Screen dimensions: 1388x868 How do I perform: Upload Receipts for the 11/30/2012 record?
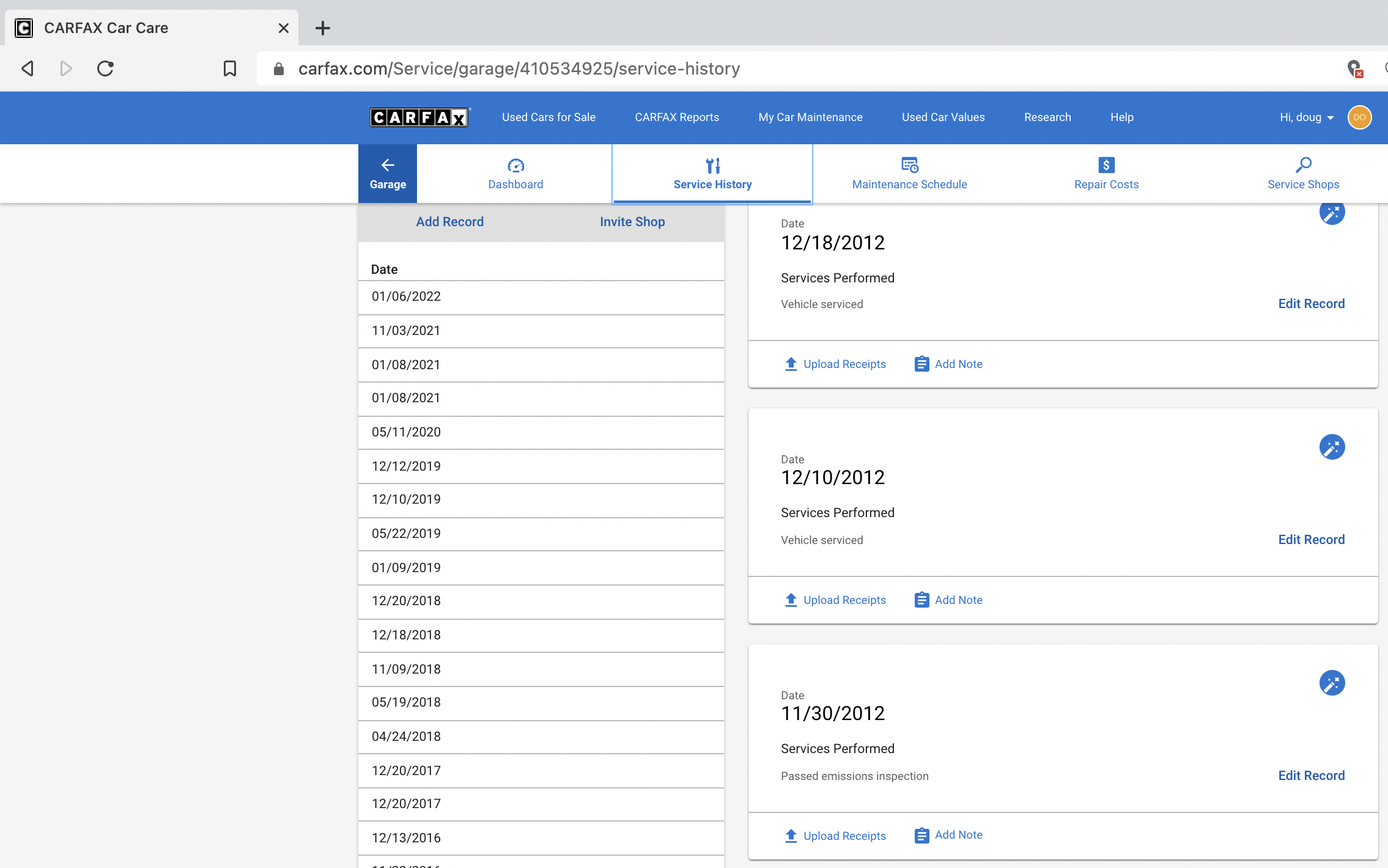point(835,836)
